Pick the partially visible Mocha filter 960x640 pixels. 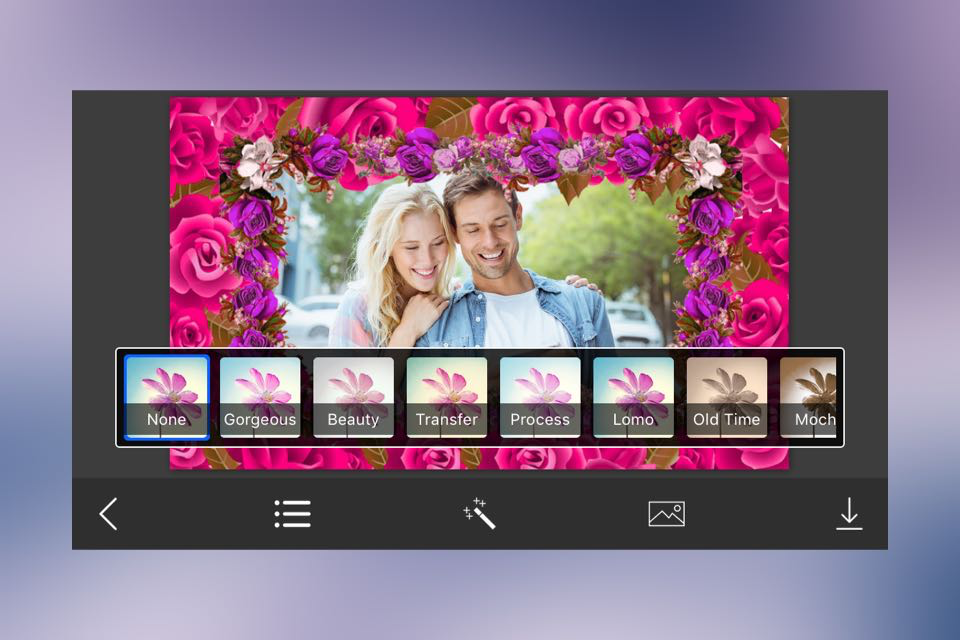(x=808, y=397)
